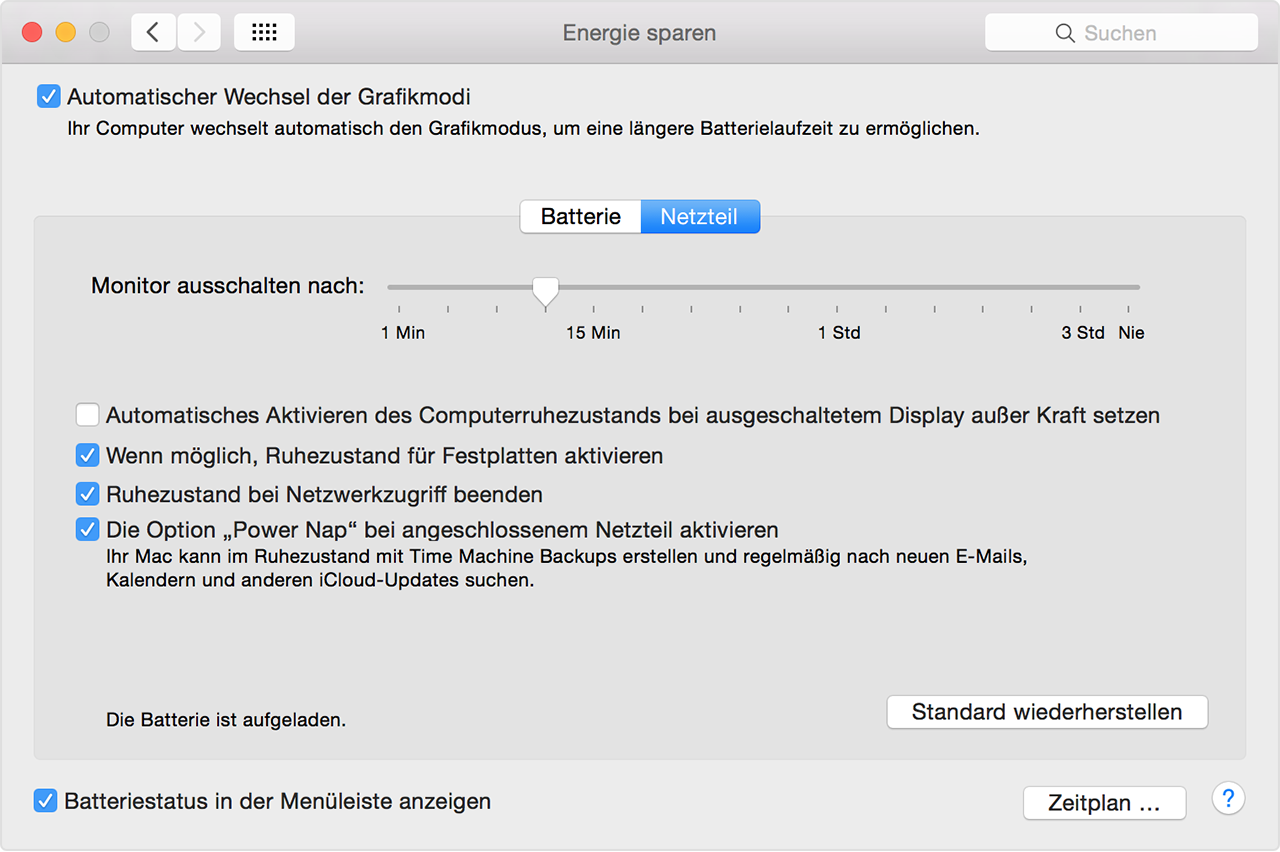Click the back navigation arrow

154,33
